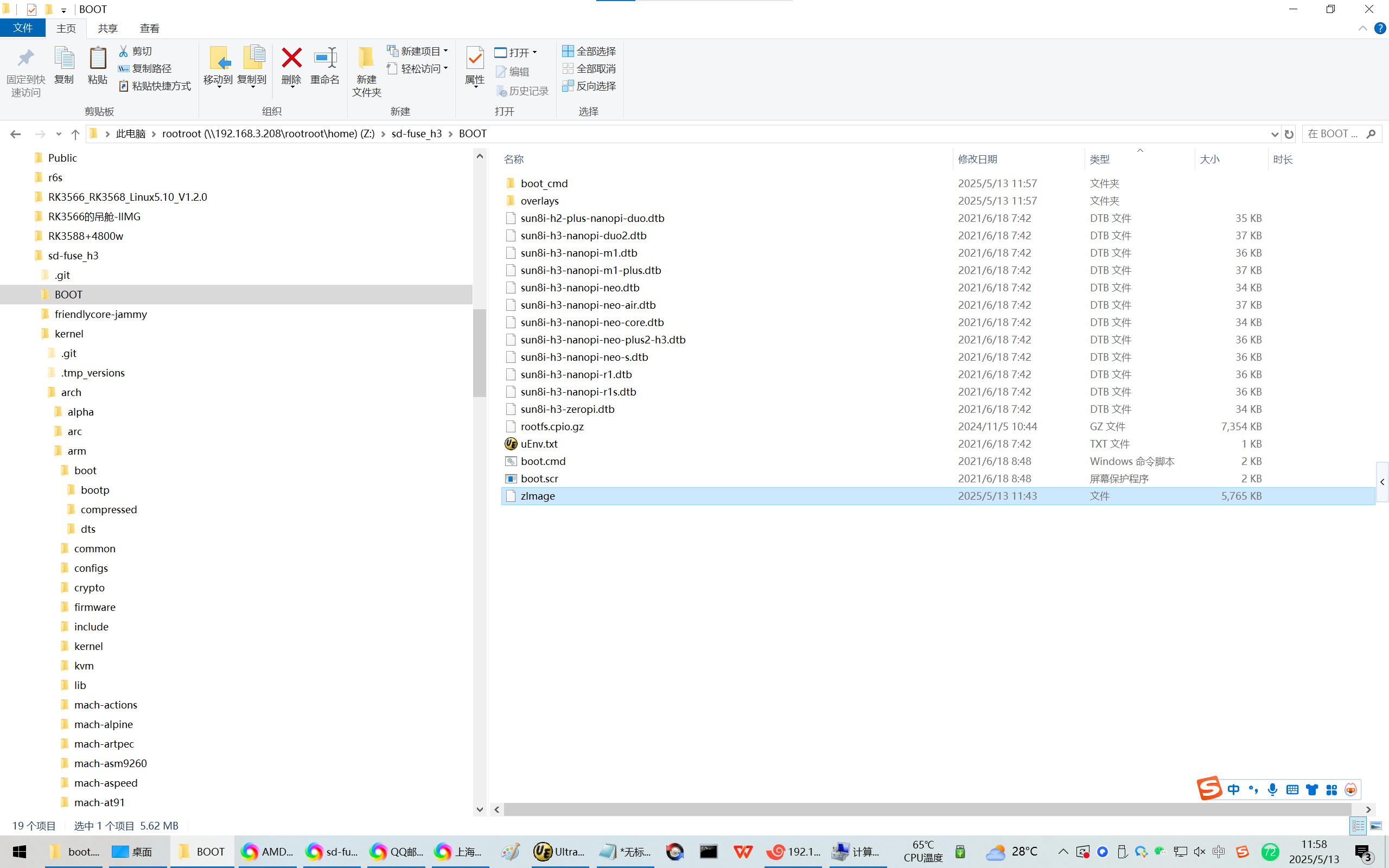The height and width of the screenshot is (868, 1389).
Task: Open the View ribbon tab
Action: coord(149,28)
